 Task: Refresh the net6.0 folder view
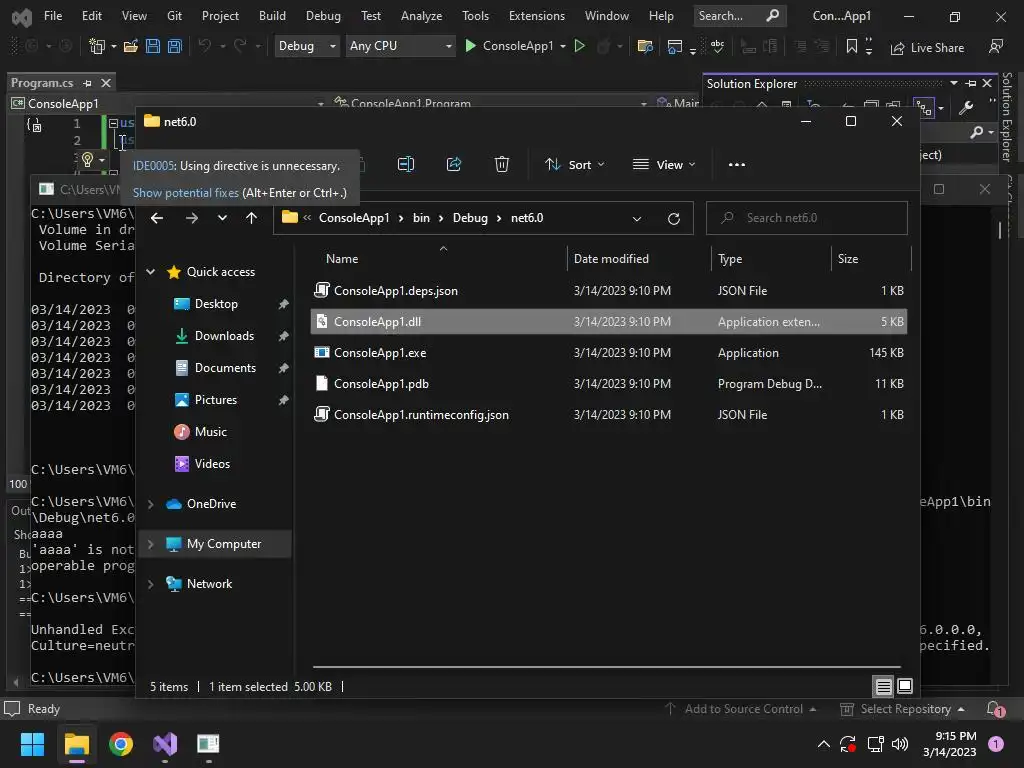(674, 219)
